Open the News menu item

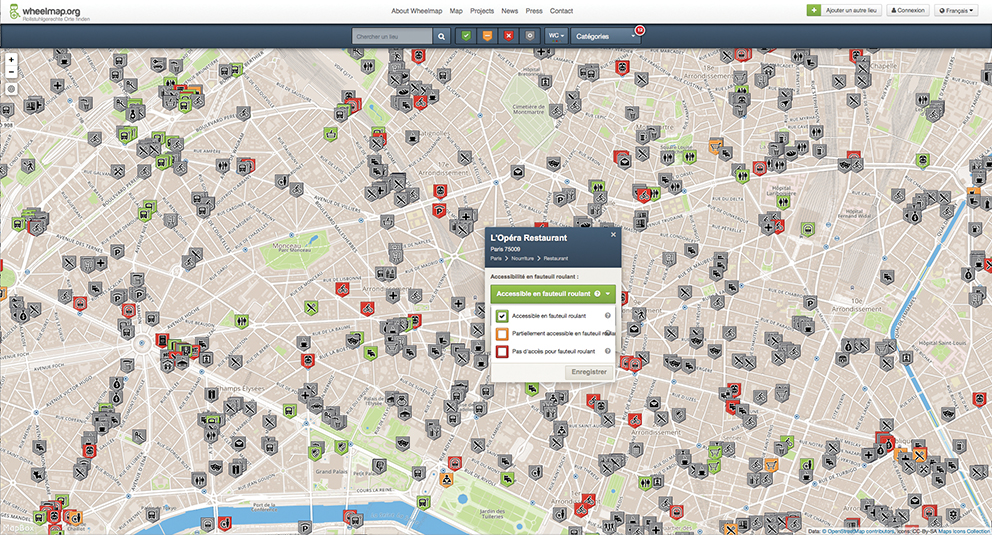point(510,11)
